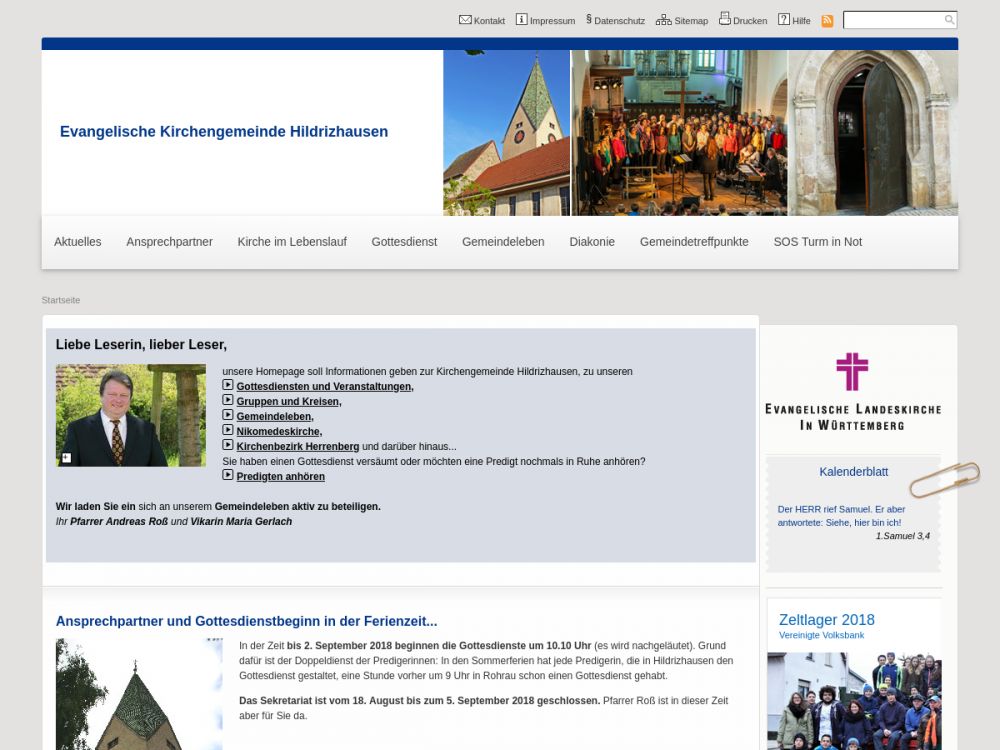Open the Predigten anhören link

(280, 477)
